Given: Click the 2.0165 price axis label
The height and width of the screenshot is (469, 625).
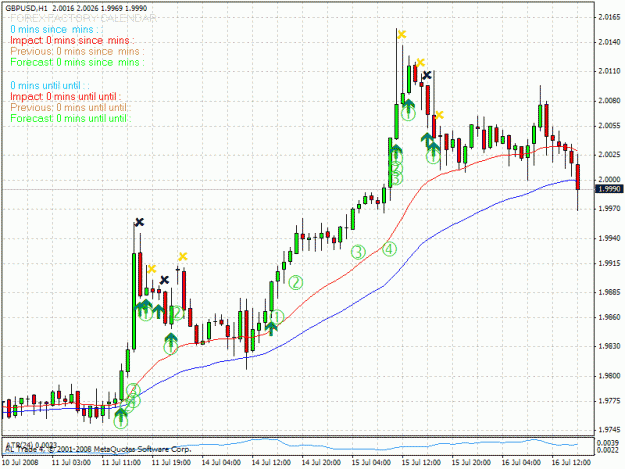Looking at the screenshot, I should click(609, 17).
